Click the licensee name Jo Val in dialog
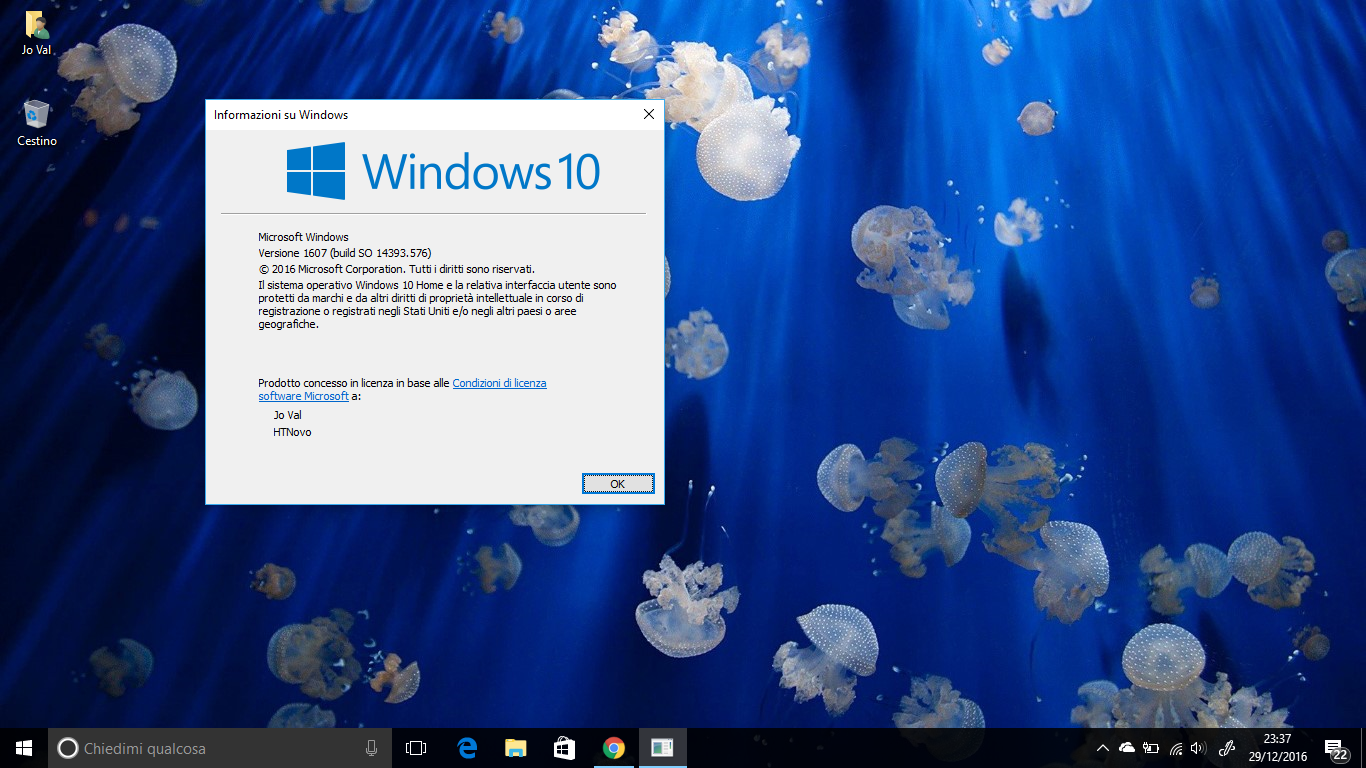Image resolution: width=1366 pixels, height=768 pixels. click(x=287, y=415)
